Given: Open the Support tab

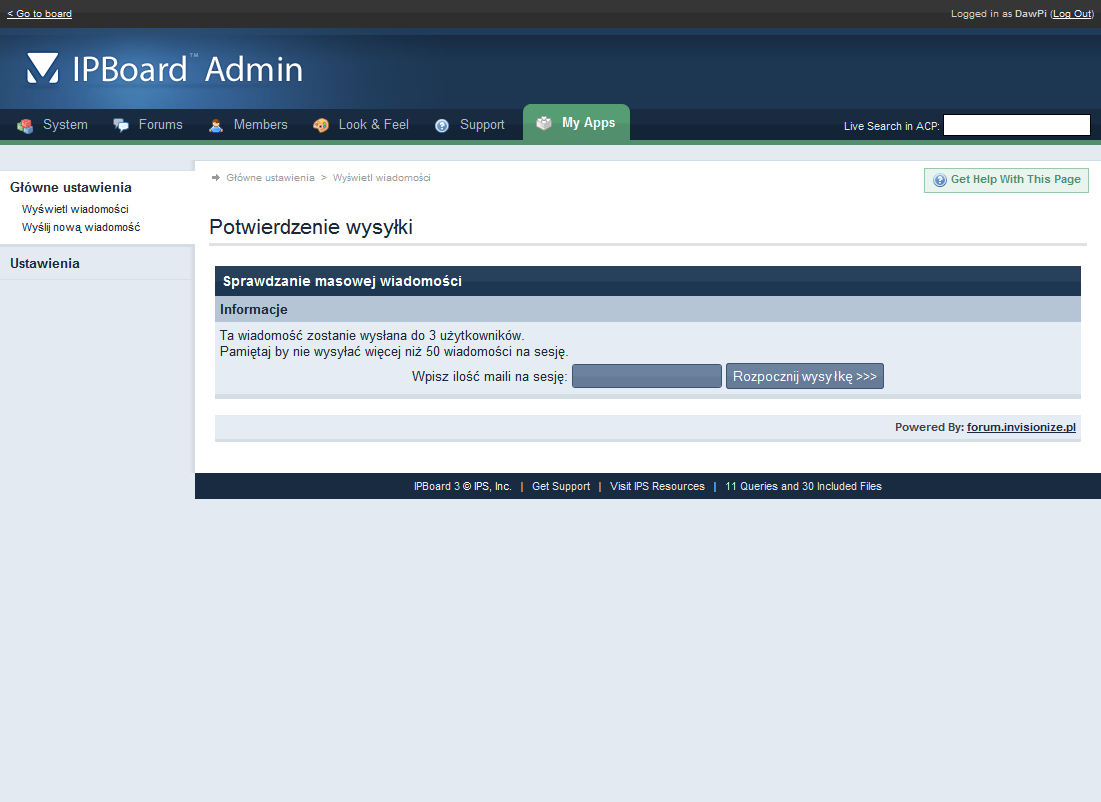Looking at the screenshot, I should [x=470, y=125].
